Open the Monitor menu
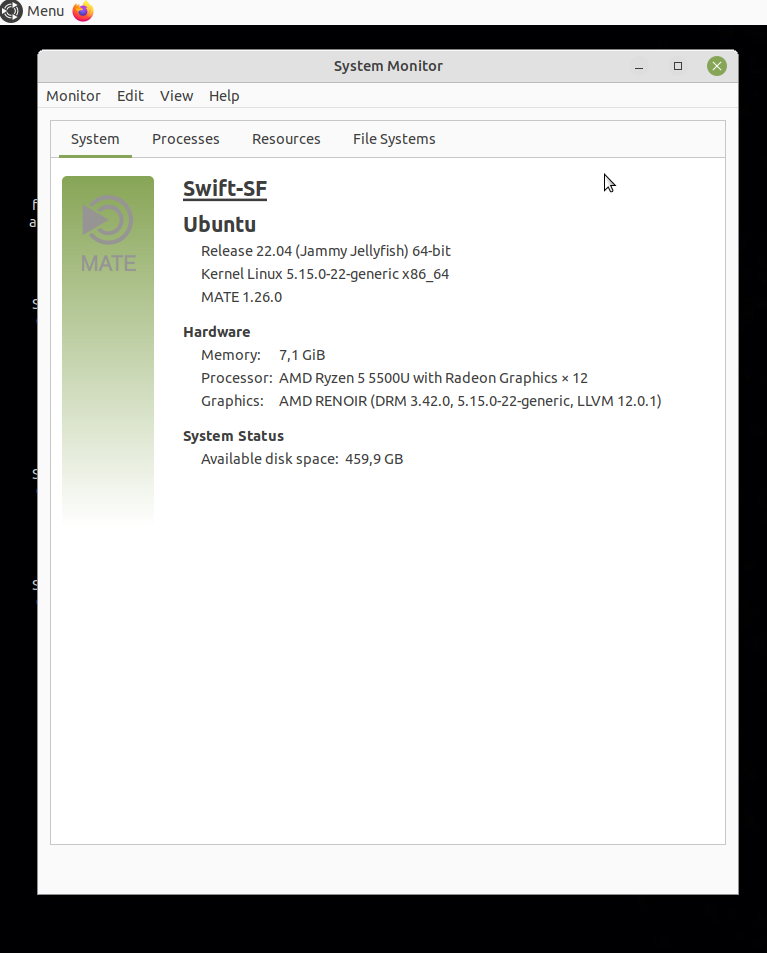This screenshot has width=767, height=953. tap(73, 96)
